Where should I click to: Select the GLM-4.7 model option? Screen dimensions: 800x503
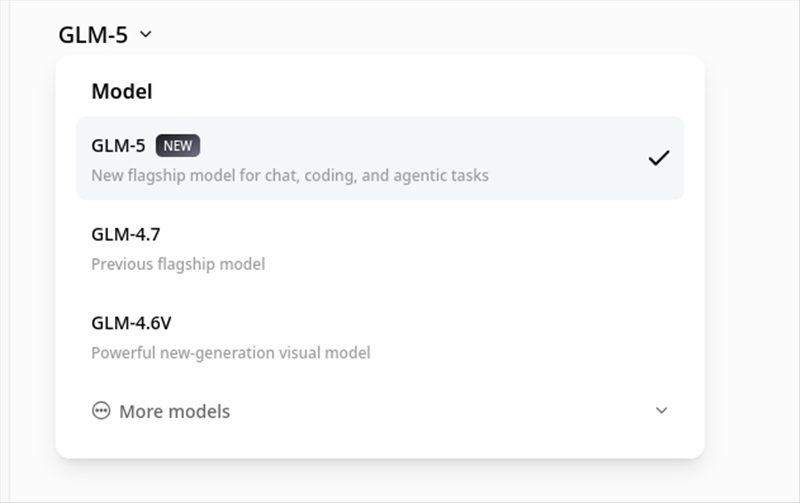pyautogui.click(x=126, y=235)
